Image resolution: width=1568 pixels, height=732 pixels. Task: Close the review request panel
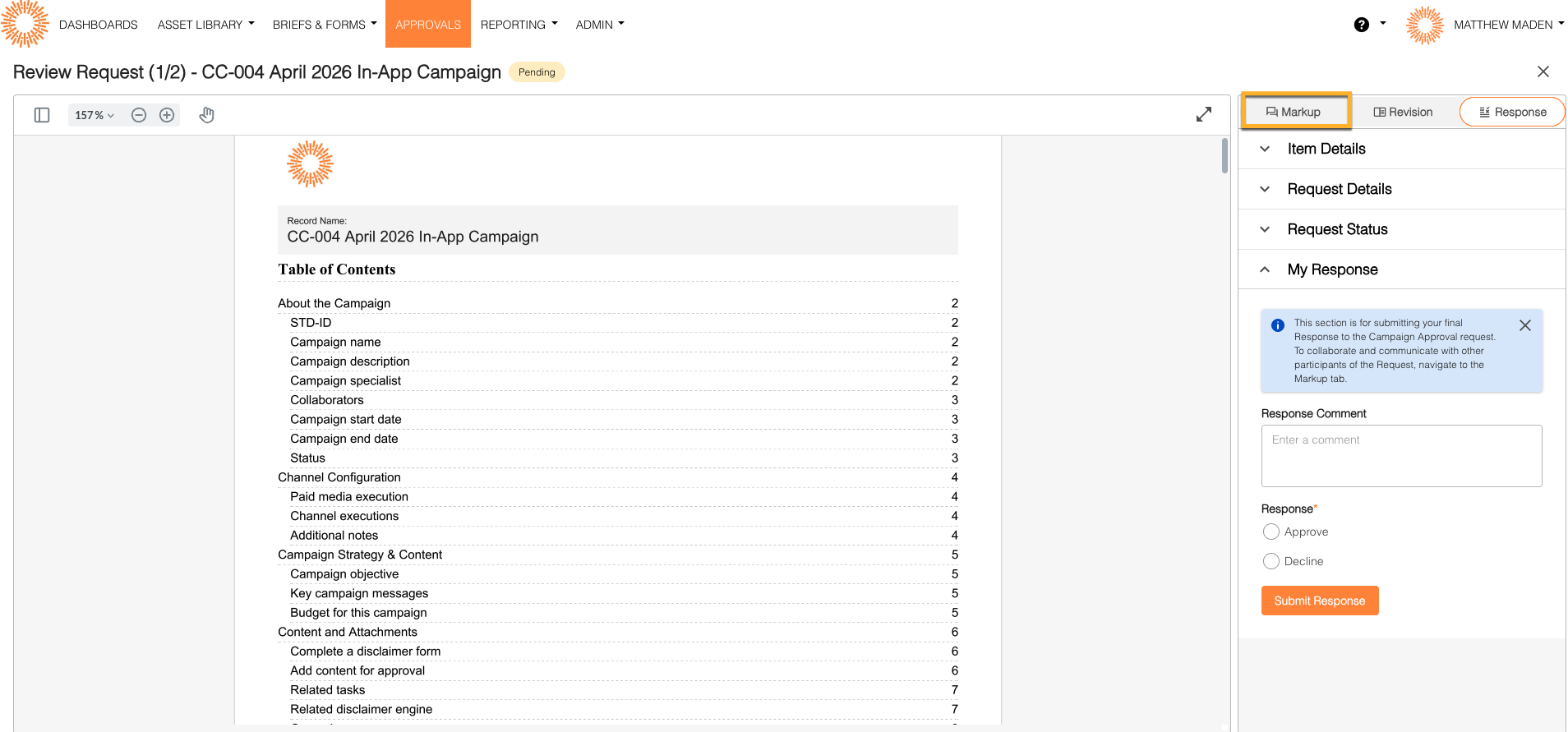(1543, 71)
